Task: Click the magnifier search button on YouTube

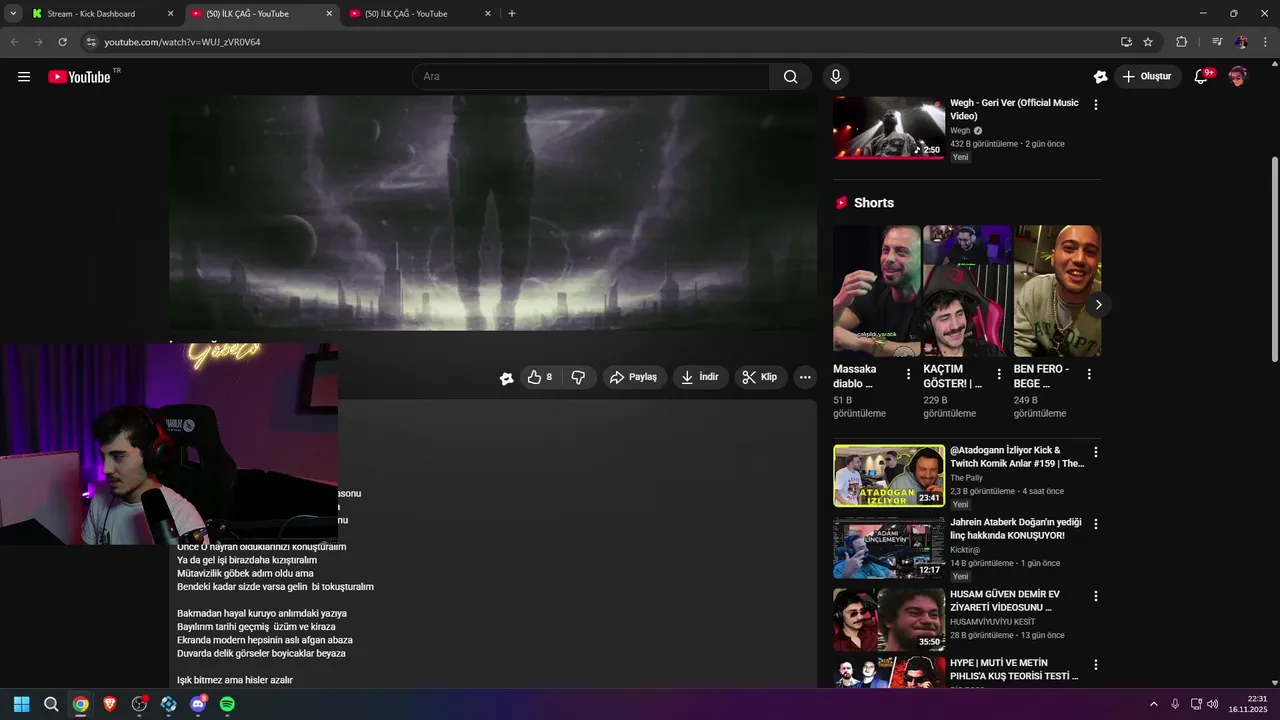Action: pyautogui.click(x=791, y=77)
